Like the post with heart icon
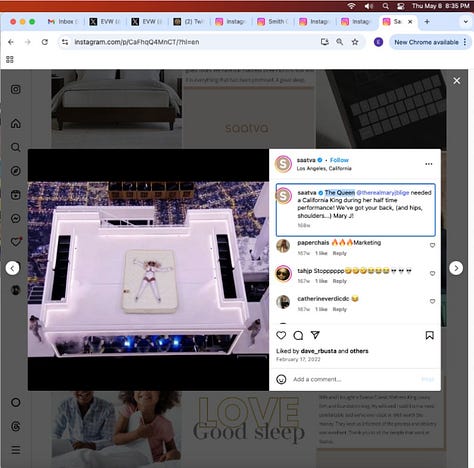The image size is (474, 468). pyautogui.click(x=281, y=335)
